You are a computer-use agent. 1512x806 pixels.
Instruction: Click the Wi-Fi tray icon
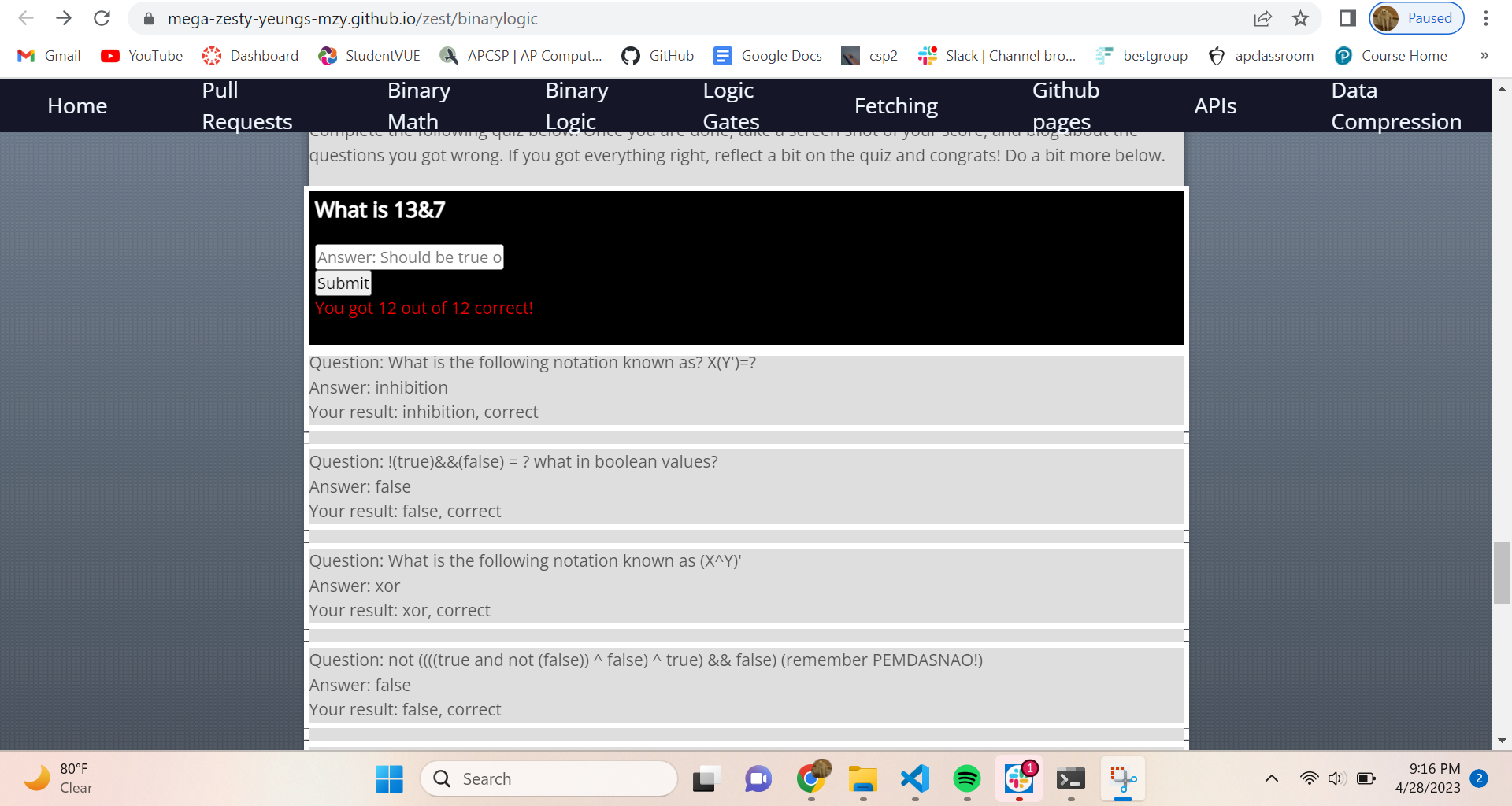[x=1309, y=778]
